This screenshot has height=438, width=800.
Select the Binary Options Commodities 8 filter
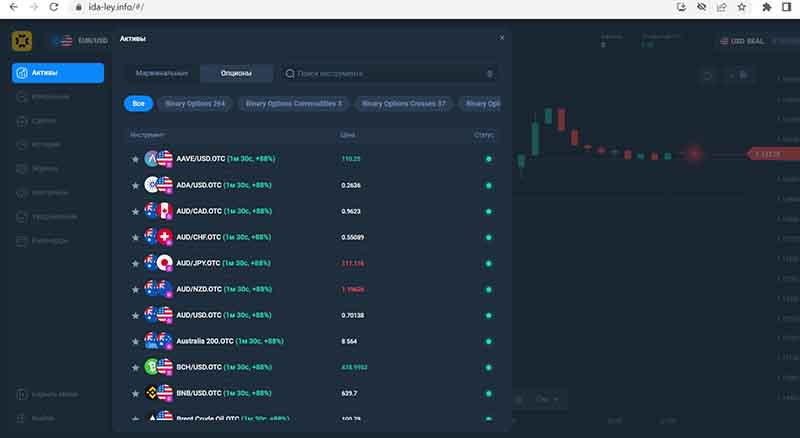294,104
